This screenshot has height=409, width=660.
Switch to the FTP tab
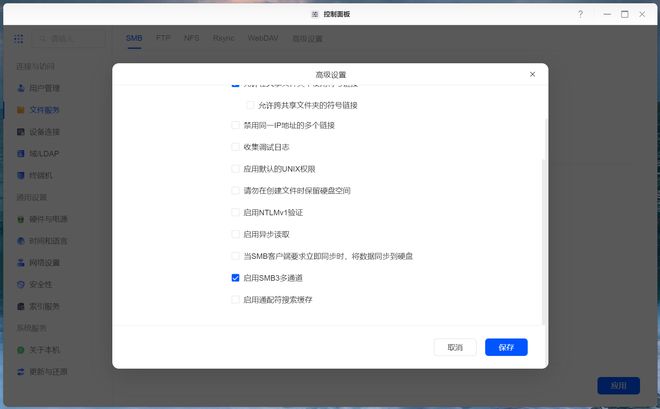(x=163, y=38)
